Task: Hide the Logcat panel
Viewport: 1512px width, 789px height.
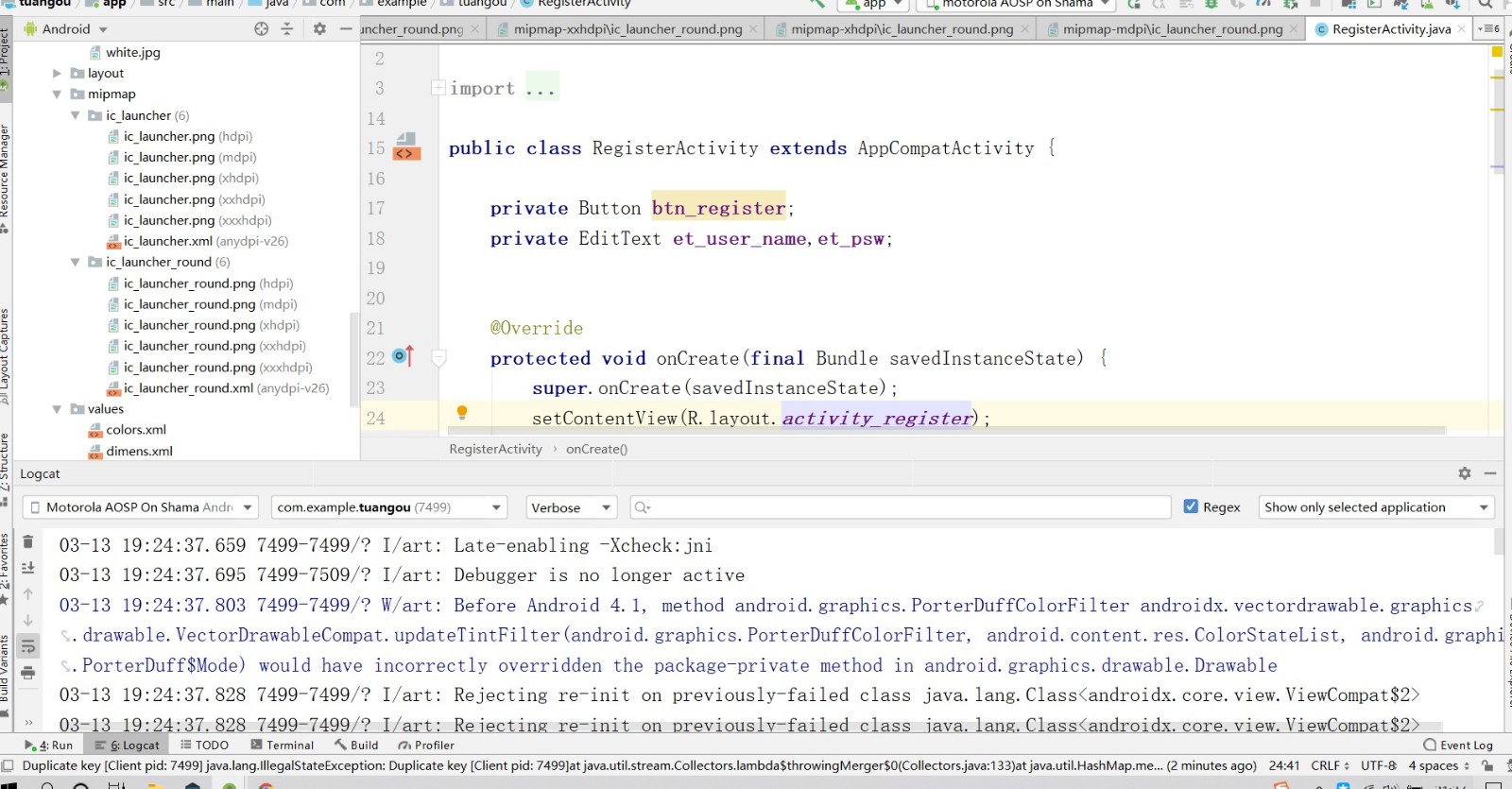Action: point(1490,473)
